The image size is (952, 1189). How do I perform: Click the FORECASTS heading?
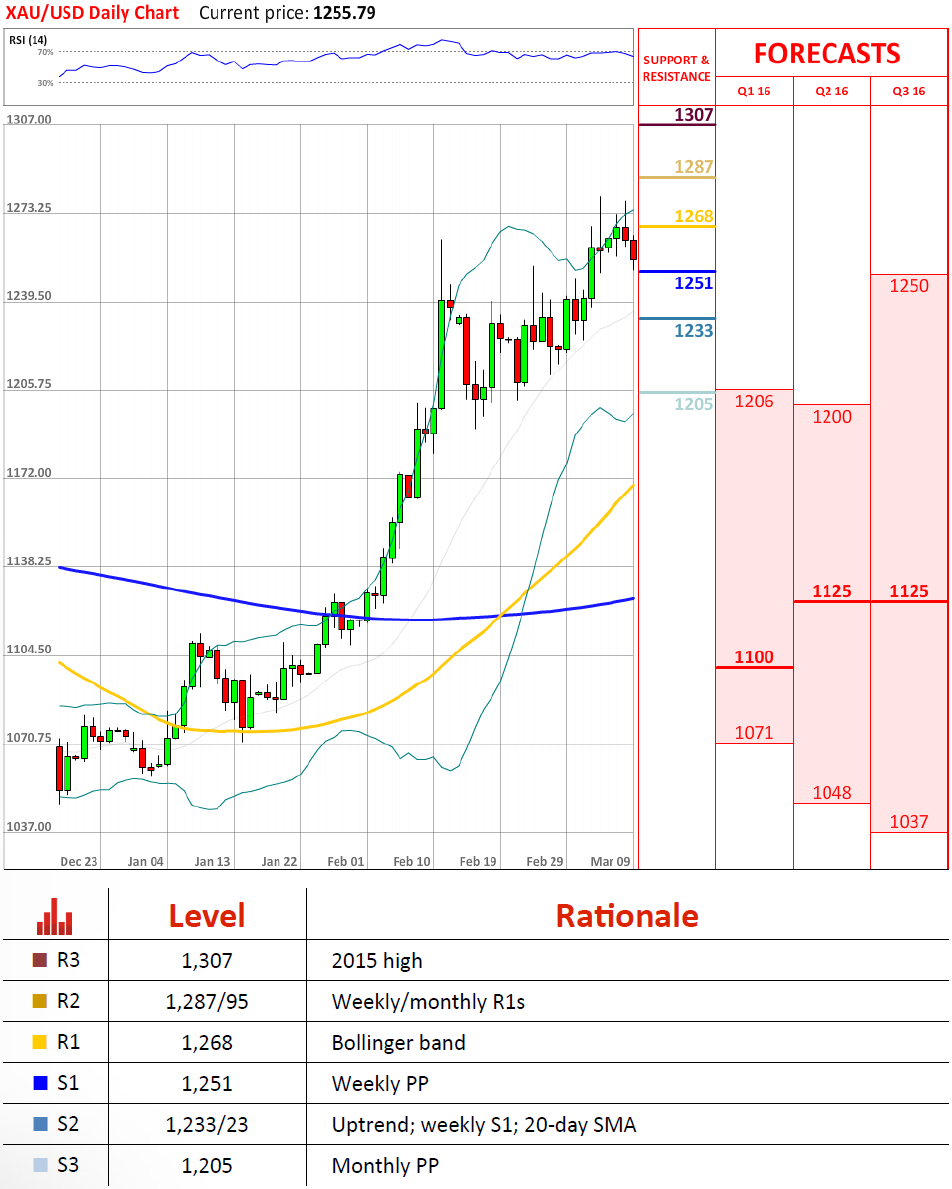827,53
